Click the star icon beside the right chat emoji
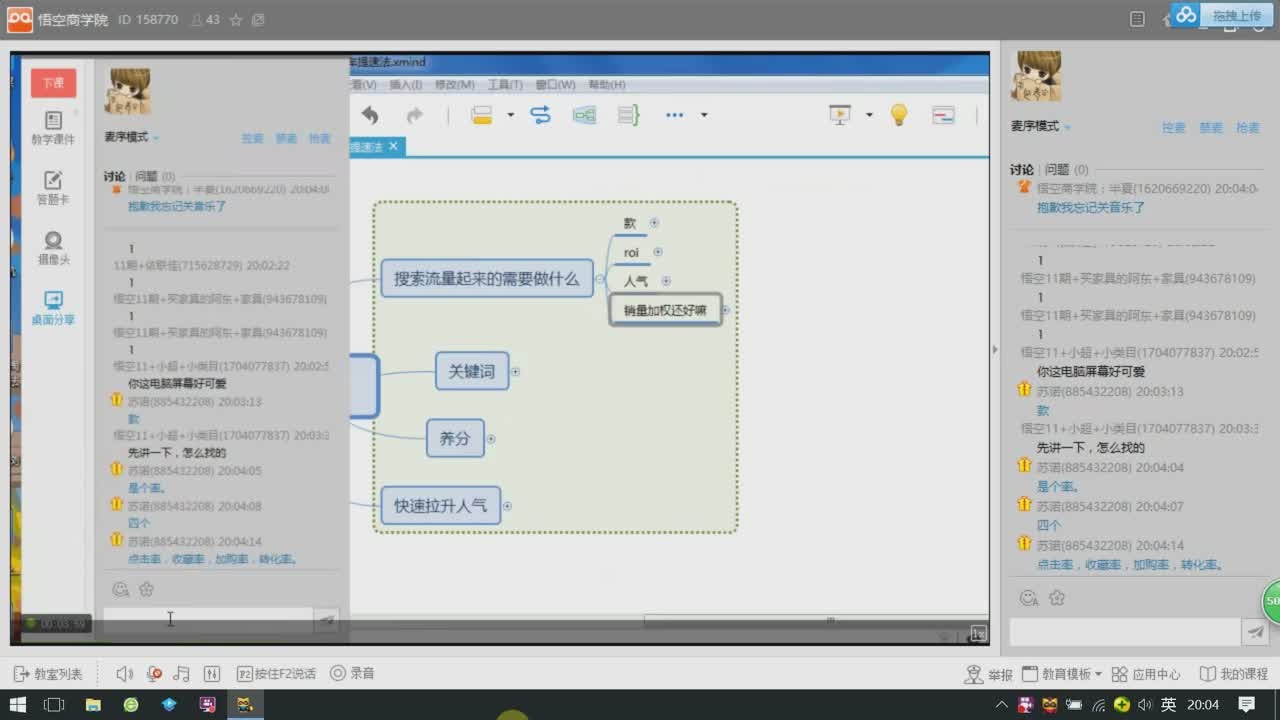The height and width of the screenshot is (720, 1280). click(1057, 598)
